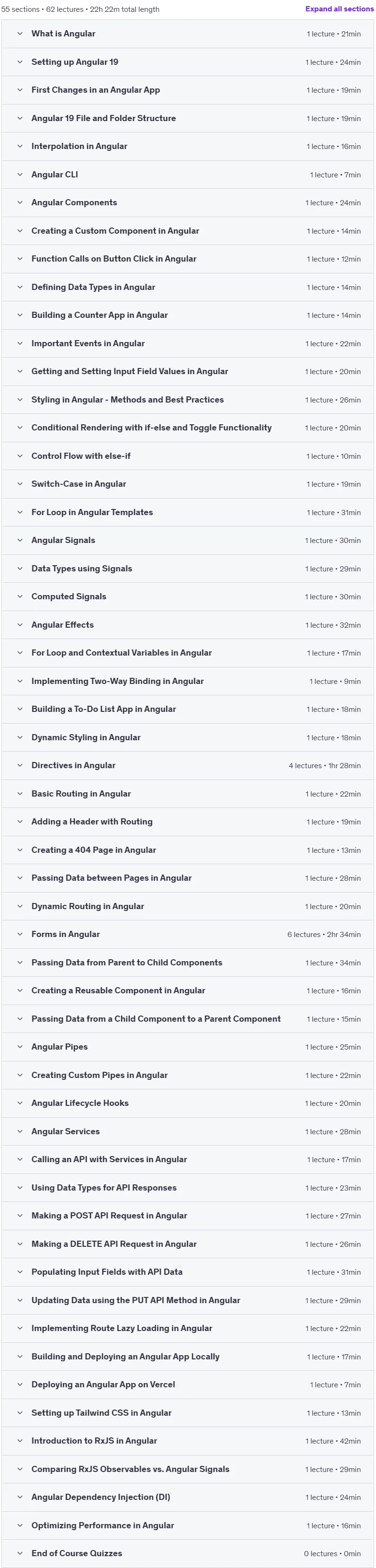Open the Angular CLI section chevron
The width and height of the screenshot is (376, 1568).
[x=19, y=175]
